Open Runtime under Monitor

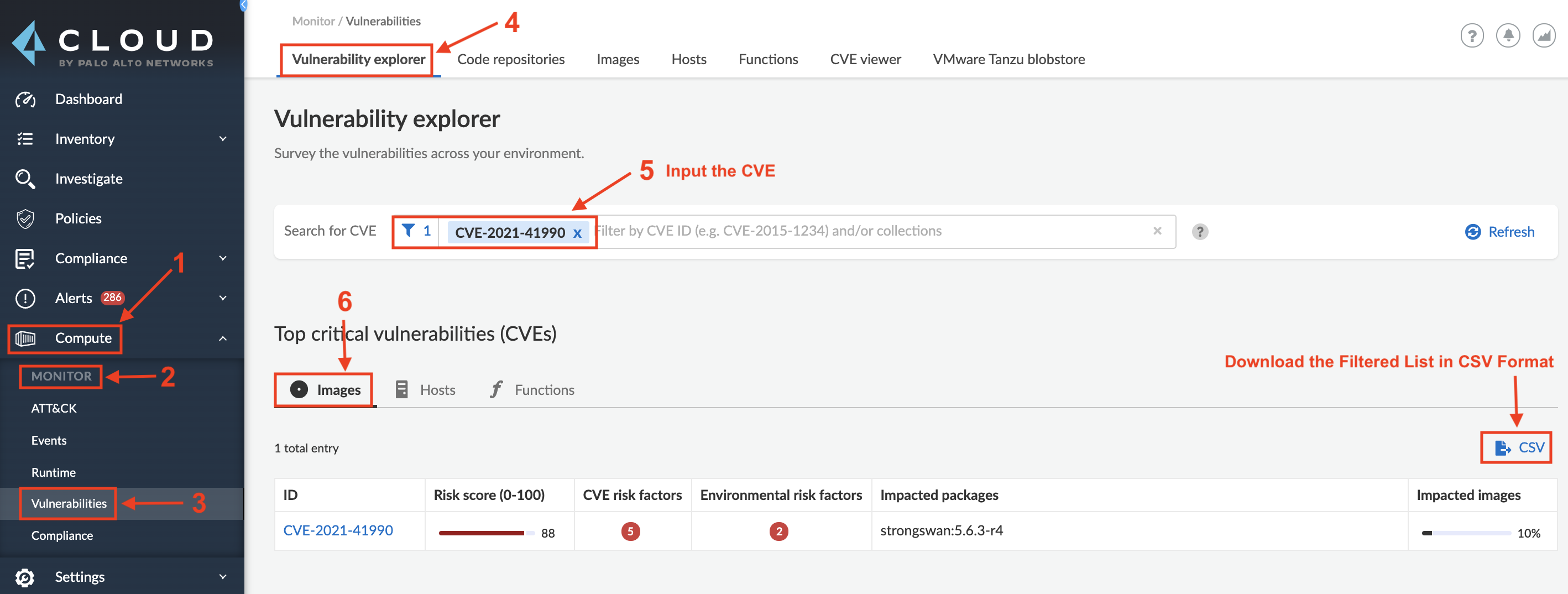click(54, 473)
